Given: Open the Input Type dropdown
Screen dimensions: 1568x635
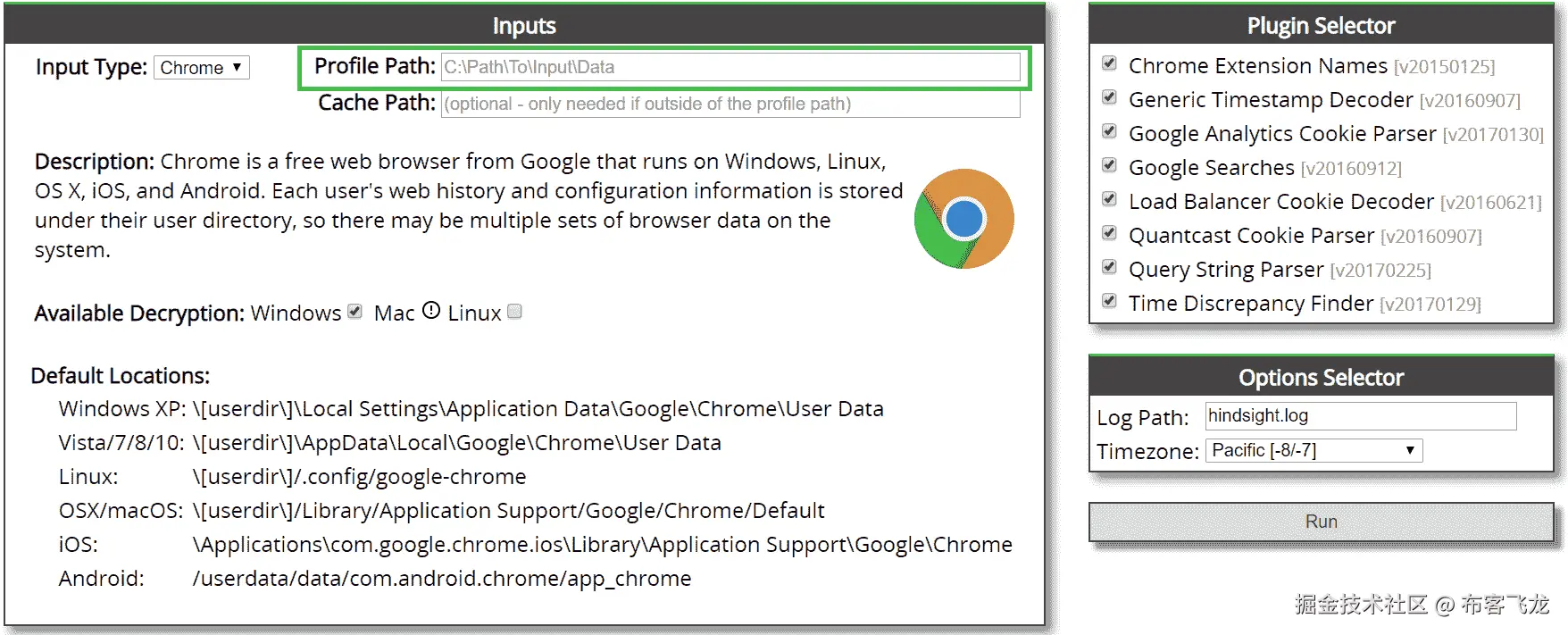Looking at the screenshot, I should coord(201,68).
